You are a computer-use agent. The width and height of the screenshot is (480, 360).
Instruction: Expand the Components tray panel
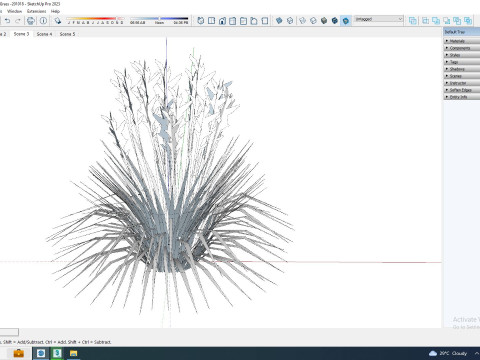click(462, 48)
